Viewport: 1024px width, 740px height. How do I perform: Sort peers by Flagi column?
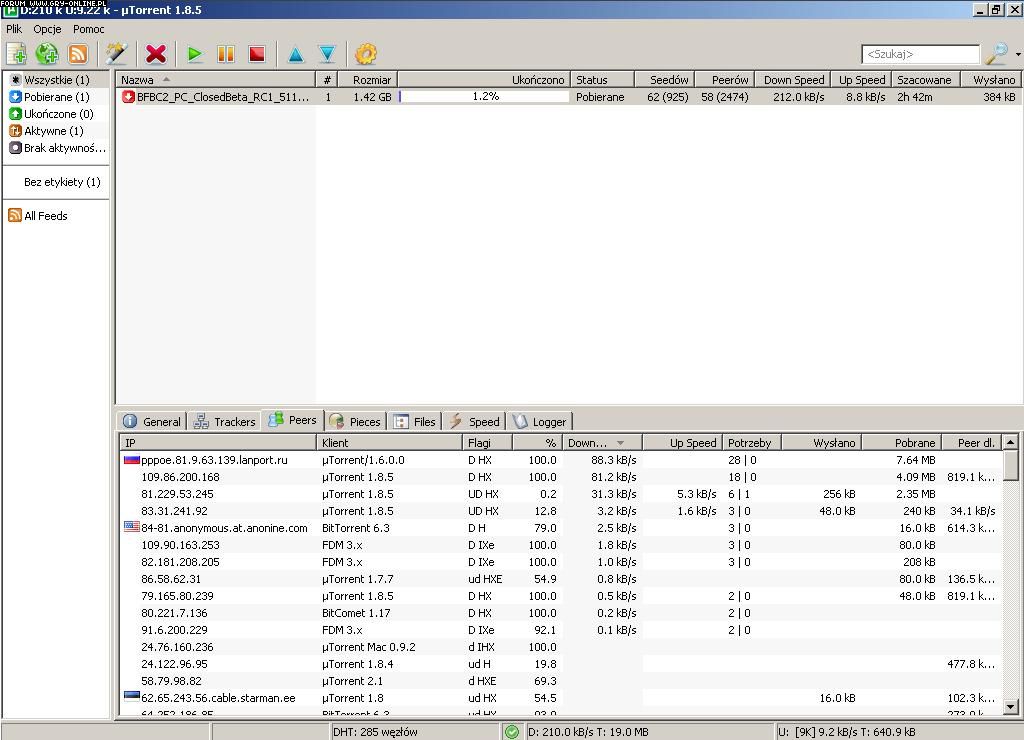tap(487, 442)
